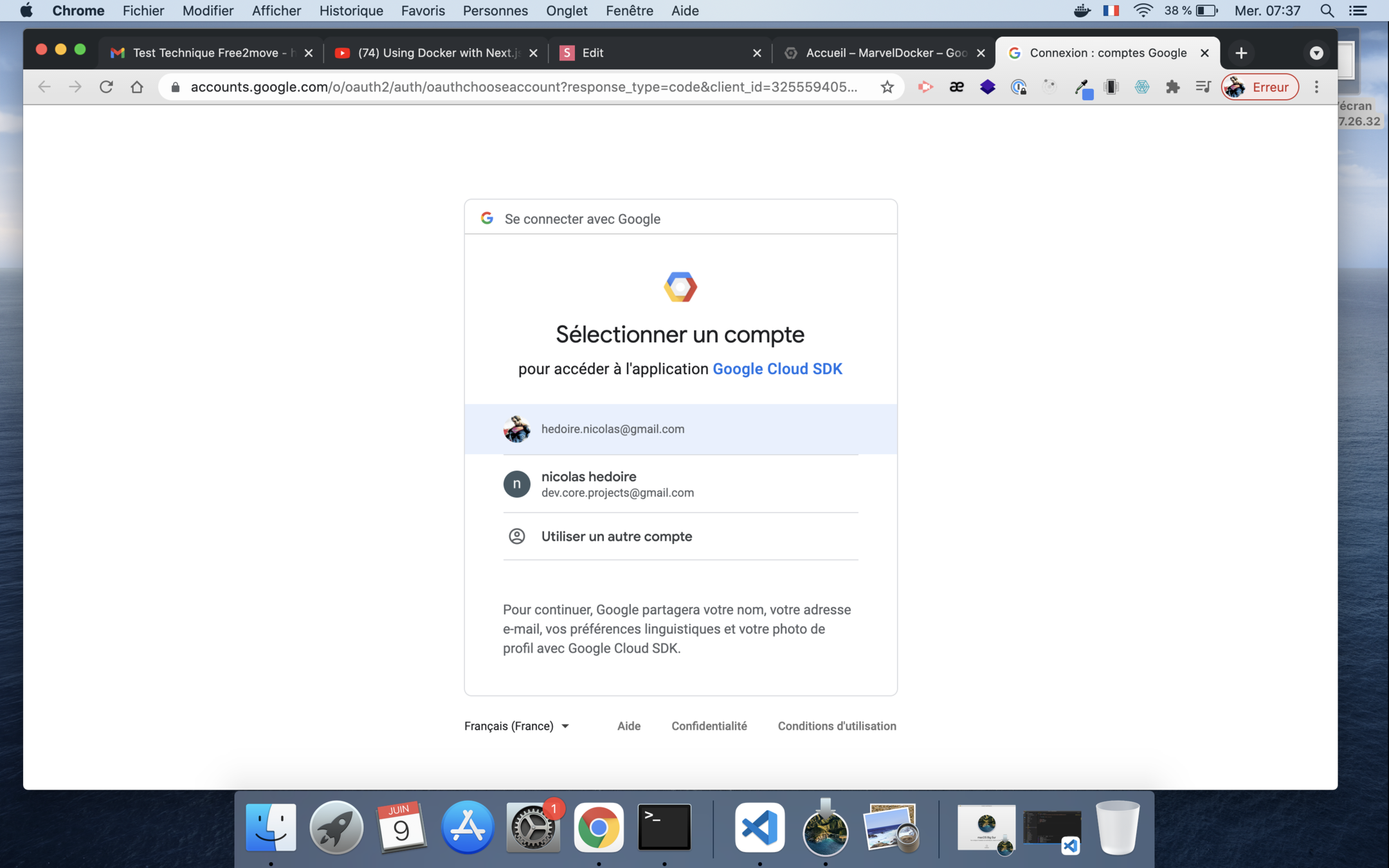1389x868 pixels.
Task: Click Utiliser un autre compte
Action: click(x=616, y=536)
